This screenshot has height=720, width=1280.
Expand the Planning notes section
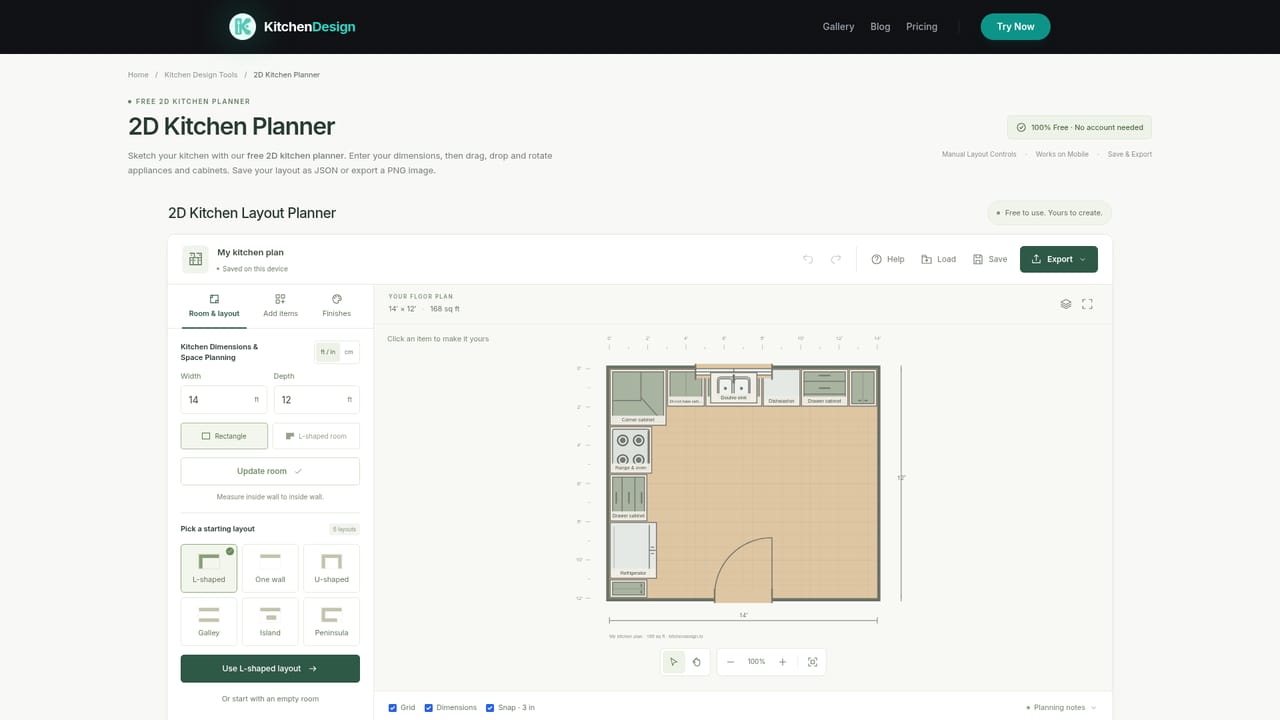[x=1061, y=708]
